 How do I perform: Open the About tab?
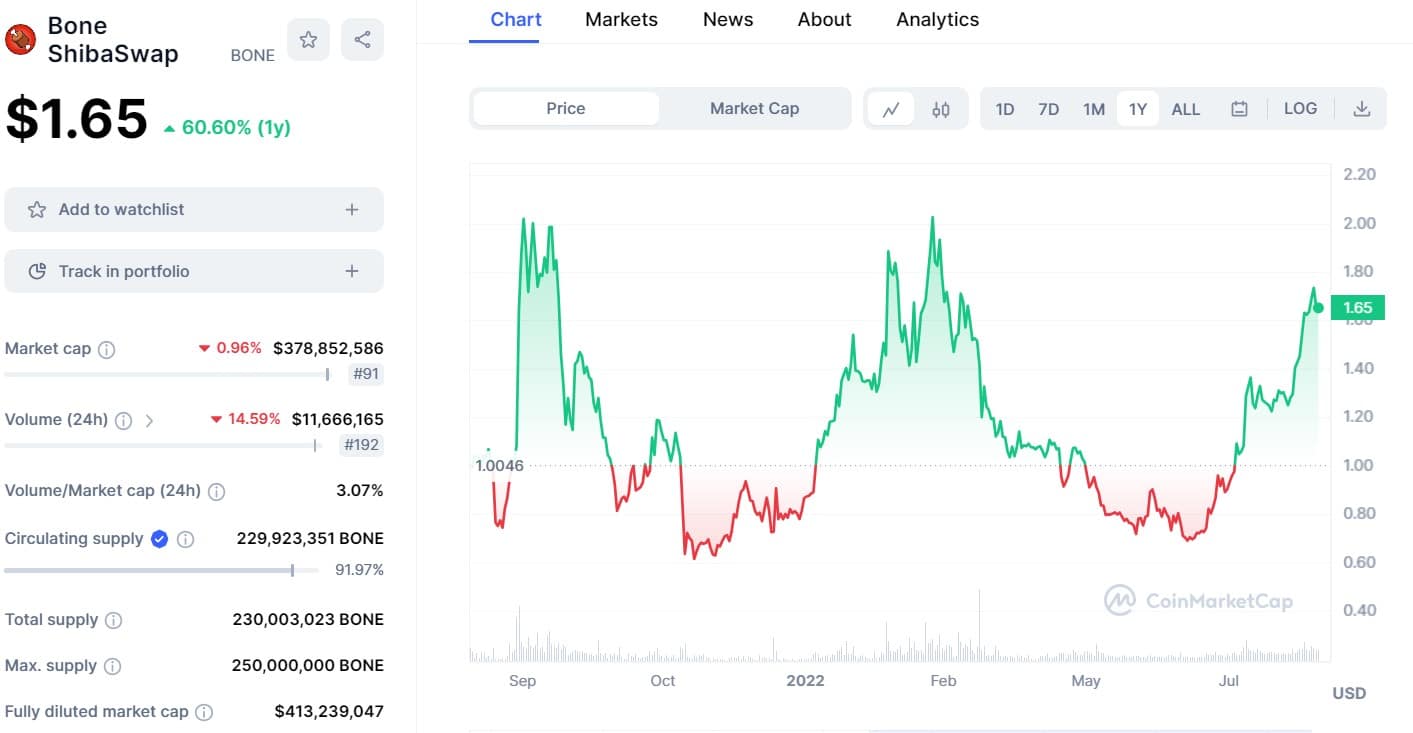point(825,19)
